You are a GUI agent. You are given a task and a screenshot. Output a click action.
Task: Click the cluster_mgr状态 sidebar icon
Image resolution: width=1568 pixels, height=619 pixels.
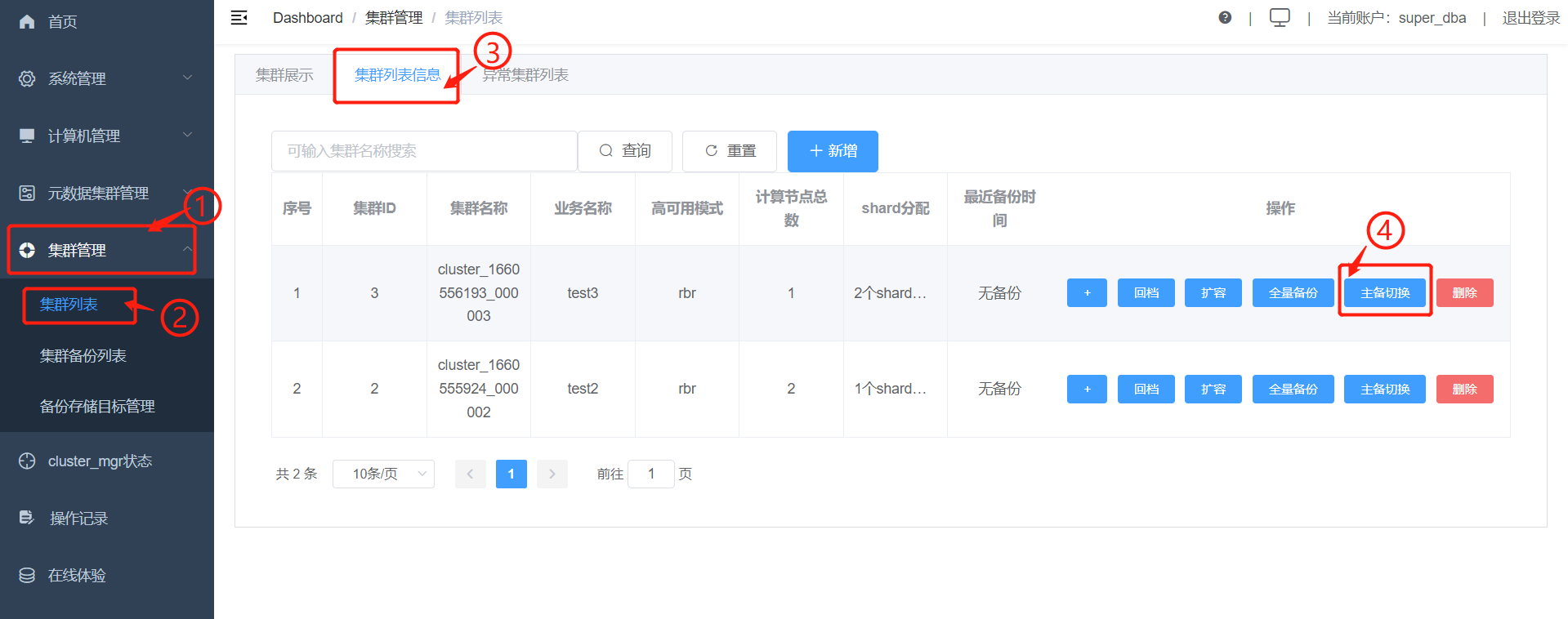pyautogui.click(x=27, y=461)
